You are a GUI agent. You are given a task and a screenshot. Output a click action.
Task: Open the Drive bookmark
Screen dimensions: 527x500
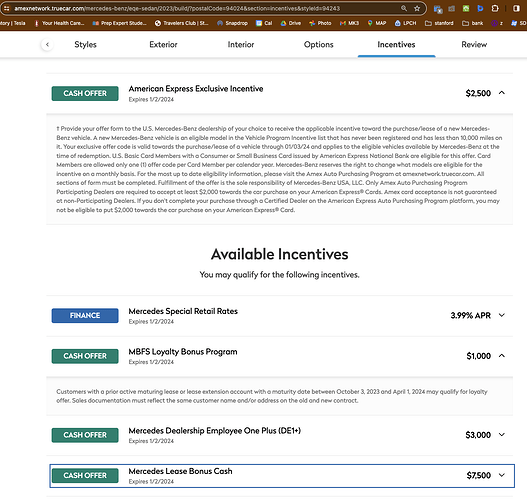[x=291, y=23]
